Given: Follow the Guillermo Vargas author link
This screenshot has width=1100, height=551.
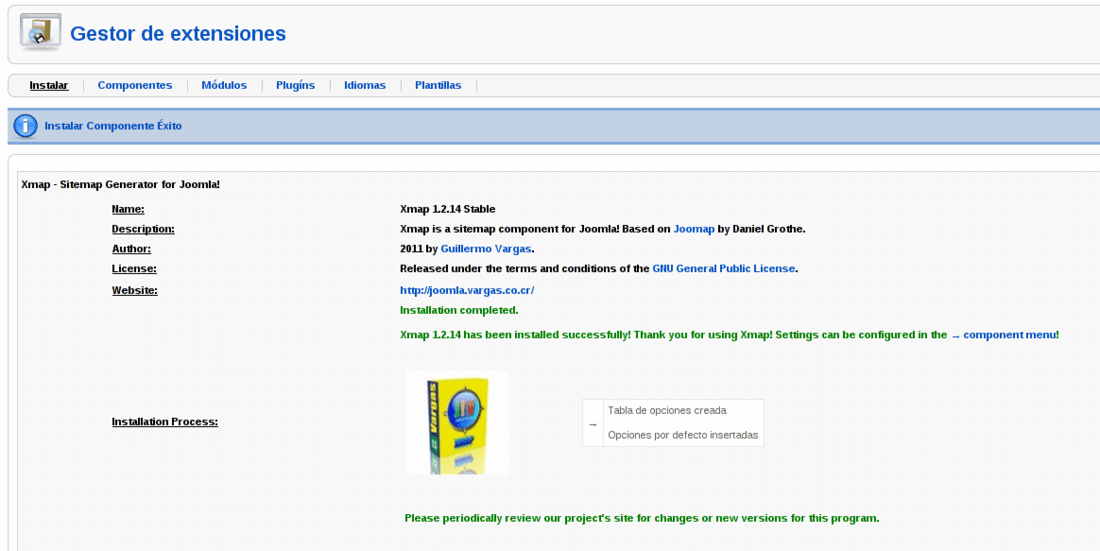Looking at the screenshot, I should pos(485,248).
